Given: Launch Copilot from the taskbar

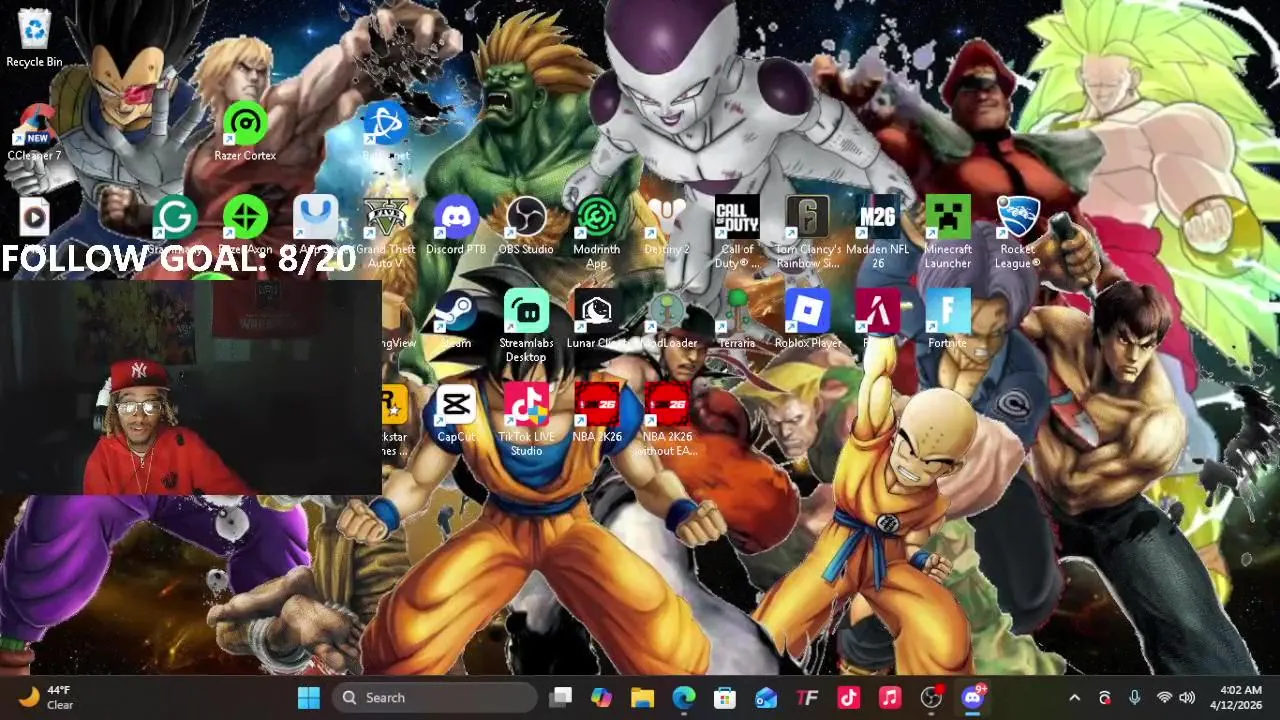Looking at the screenshot, I should (601, 698).
